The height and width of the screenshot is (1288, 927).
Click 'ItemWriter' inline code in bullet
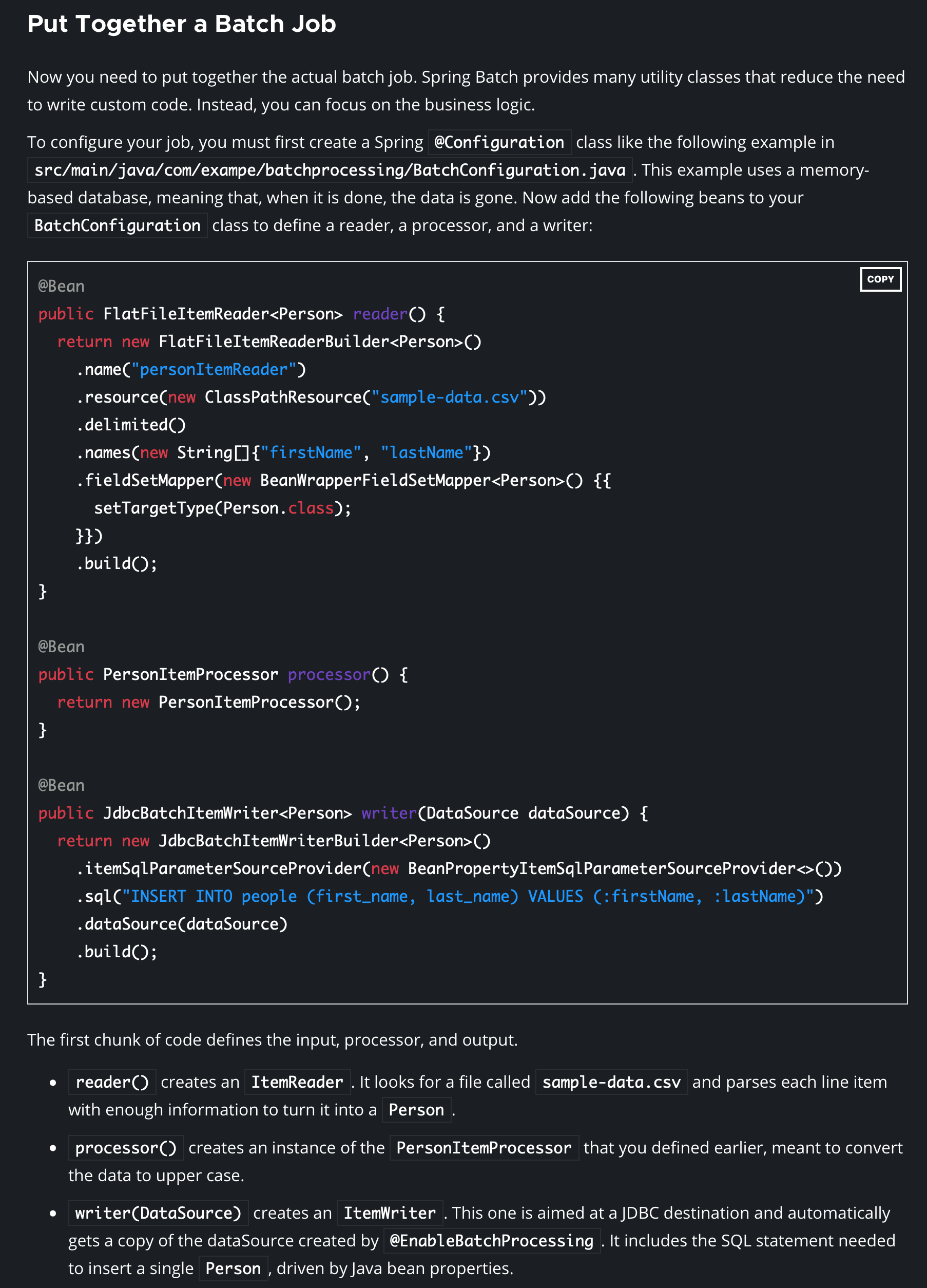tap(390, 1213)
